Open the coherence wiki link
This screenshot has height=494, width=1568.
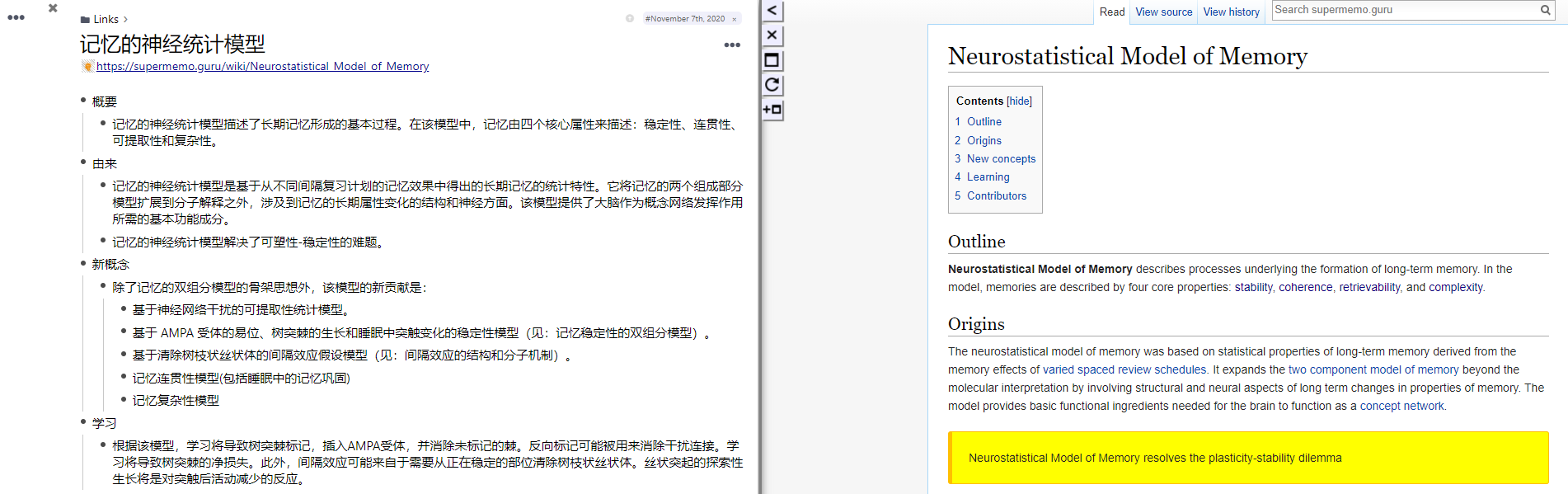pyautogui.click(x=1306, y=287)
